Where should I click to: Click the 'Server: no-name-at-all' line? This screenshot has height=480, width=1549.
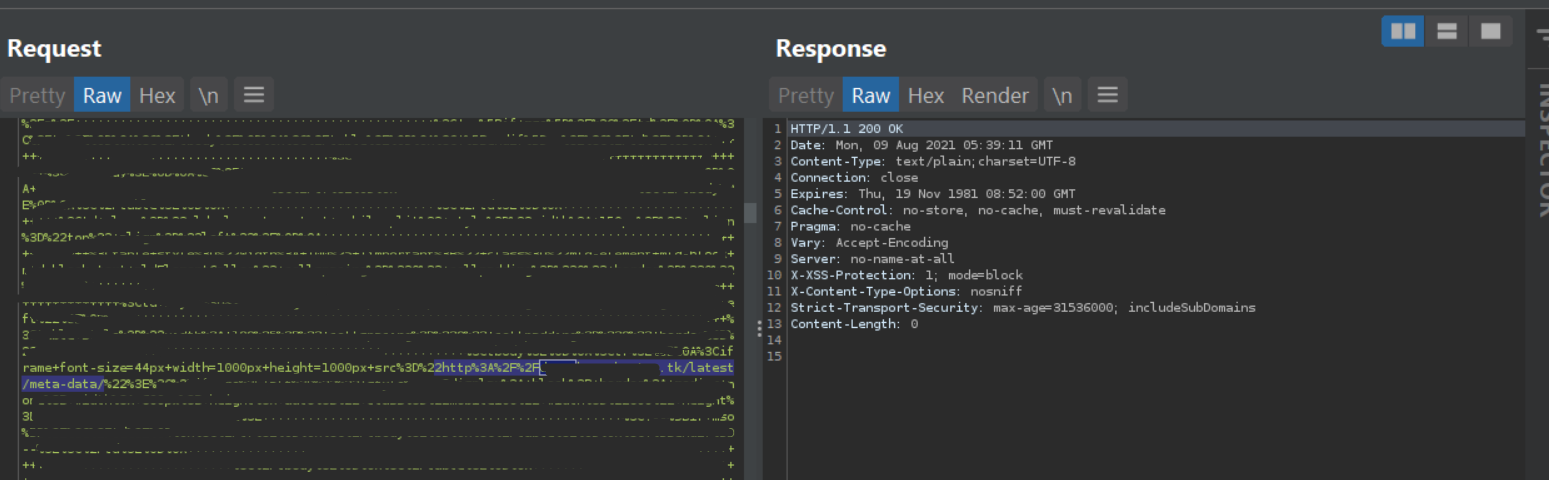click(873, 258)
